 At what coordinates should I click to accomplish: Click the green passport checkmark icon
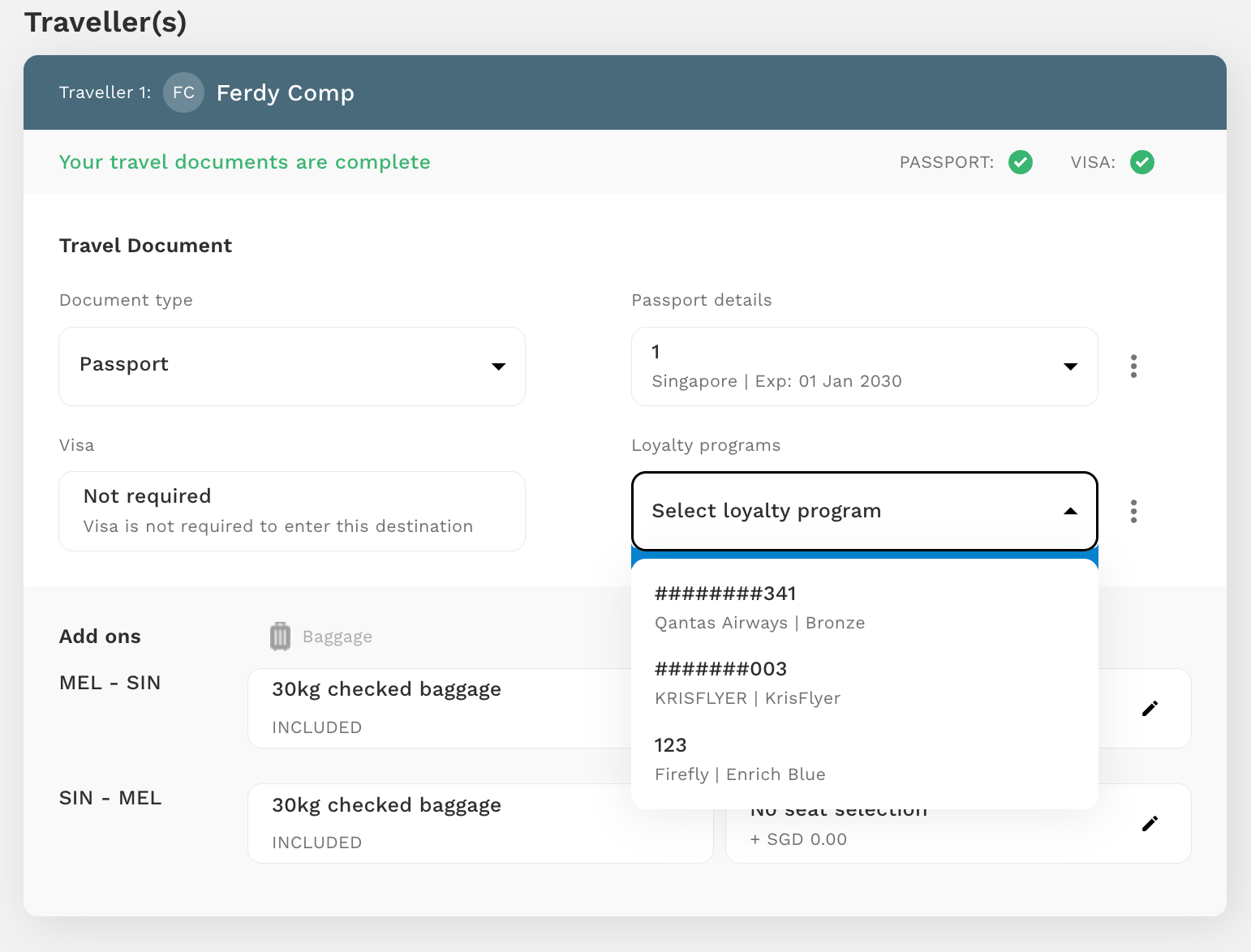pos(1021,162)
